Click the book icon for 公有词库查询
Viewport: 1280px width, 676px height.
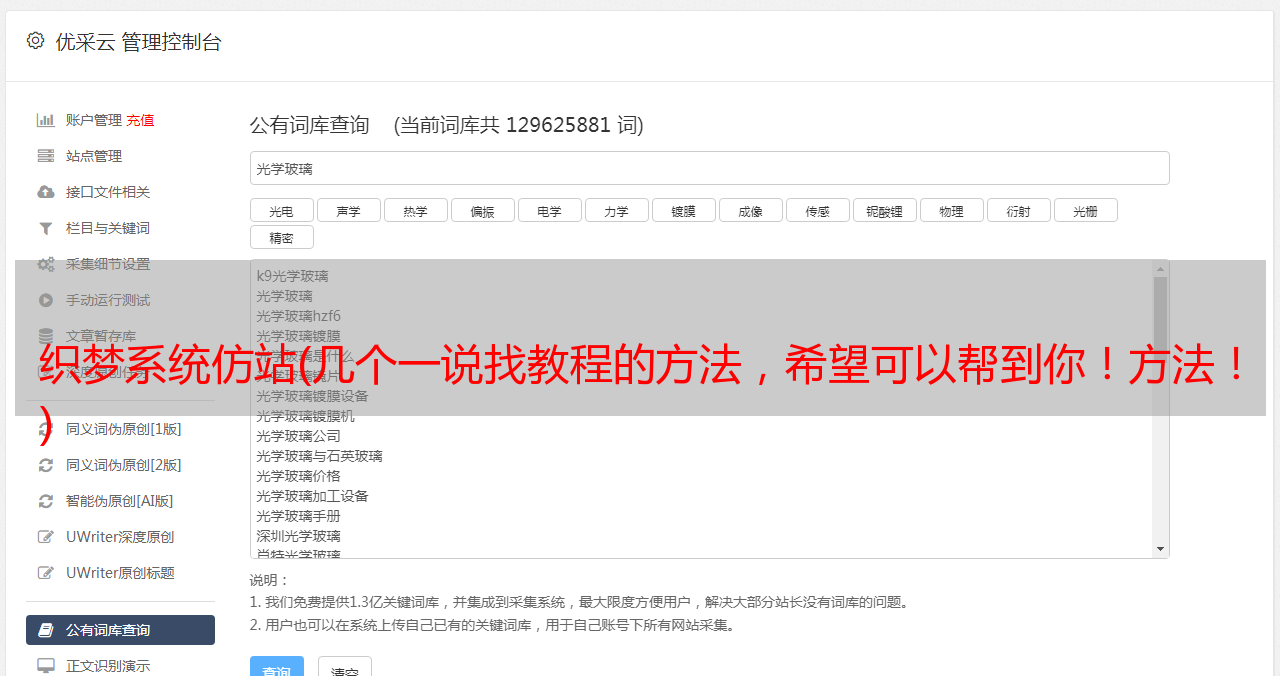(45, 630)
